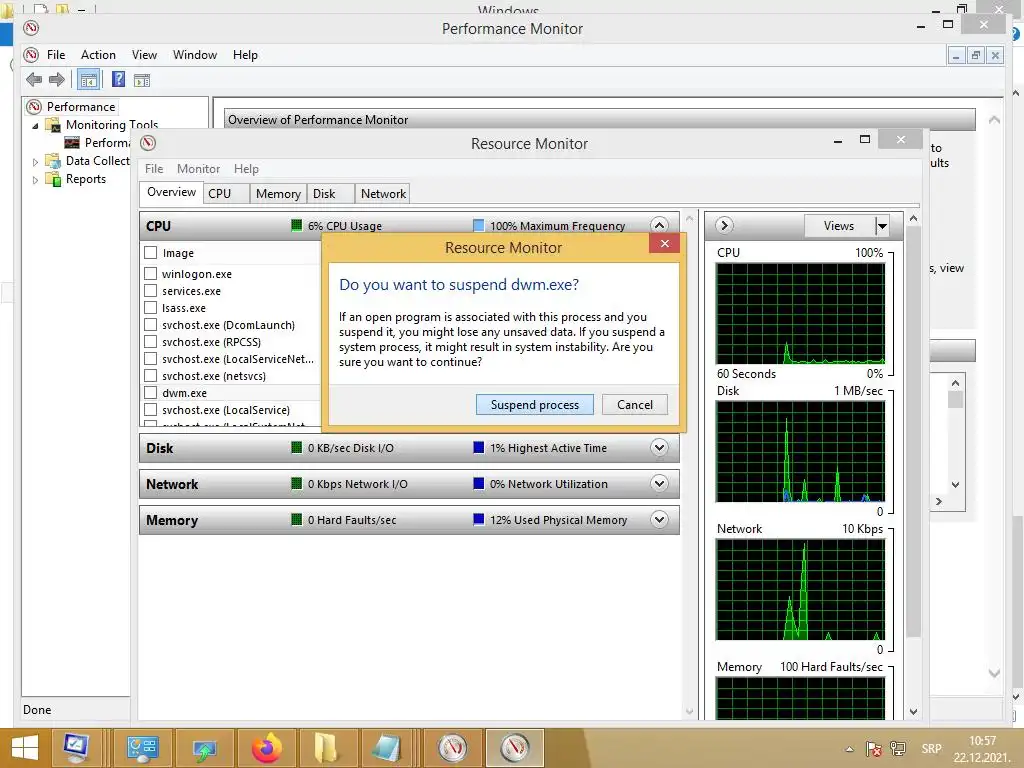This screenshot has height=768, width=1024.
Task: Click Forward arrow in Performance Monitor toolbar
Action: point(57,80)
